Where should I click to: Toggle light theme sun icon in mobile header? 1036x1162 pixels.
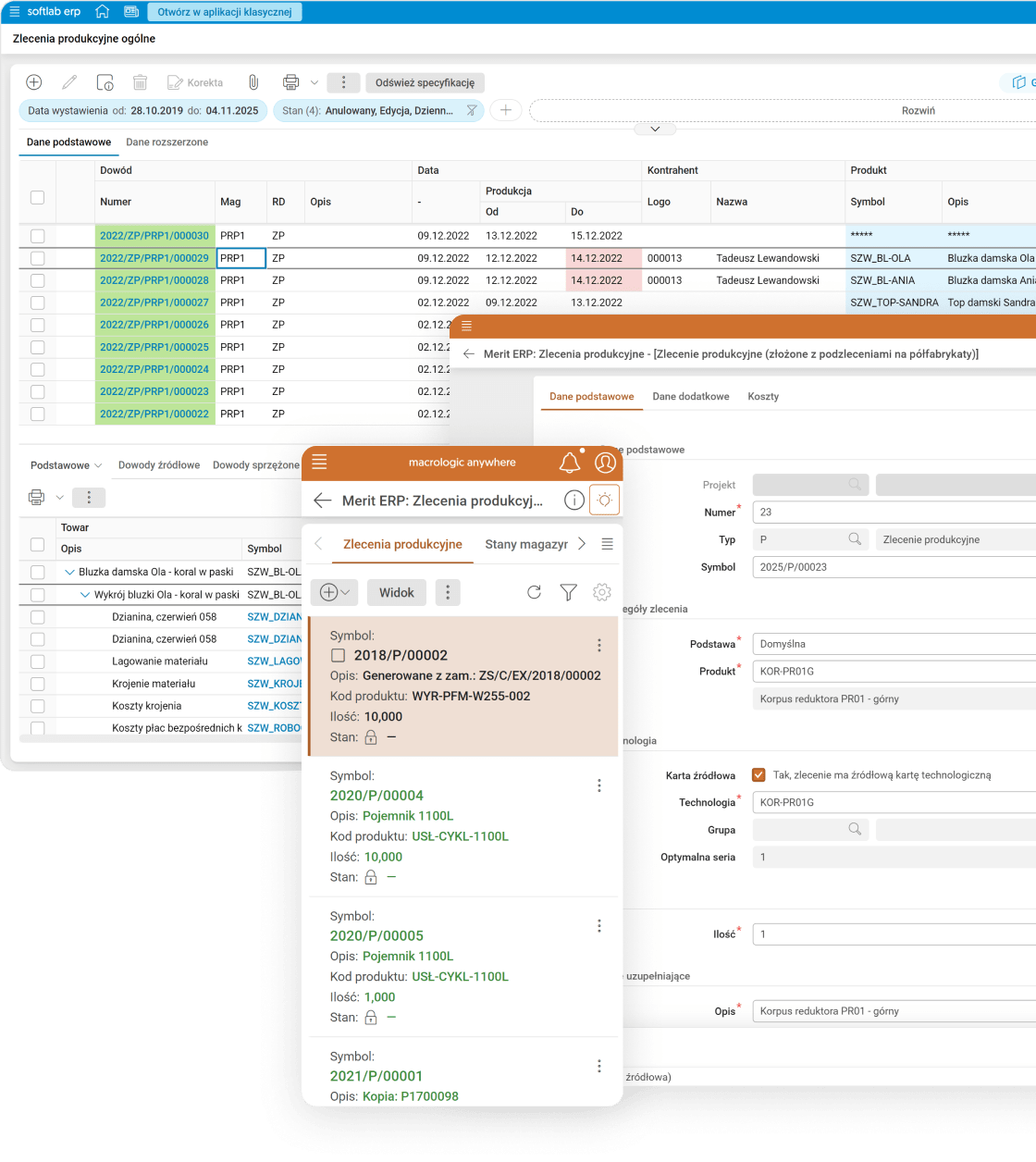604,501
